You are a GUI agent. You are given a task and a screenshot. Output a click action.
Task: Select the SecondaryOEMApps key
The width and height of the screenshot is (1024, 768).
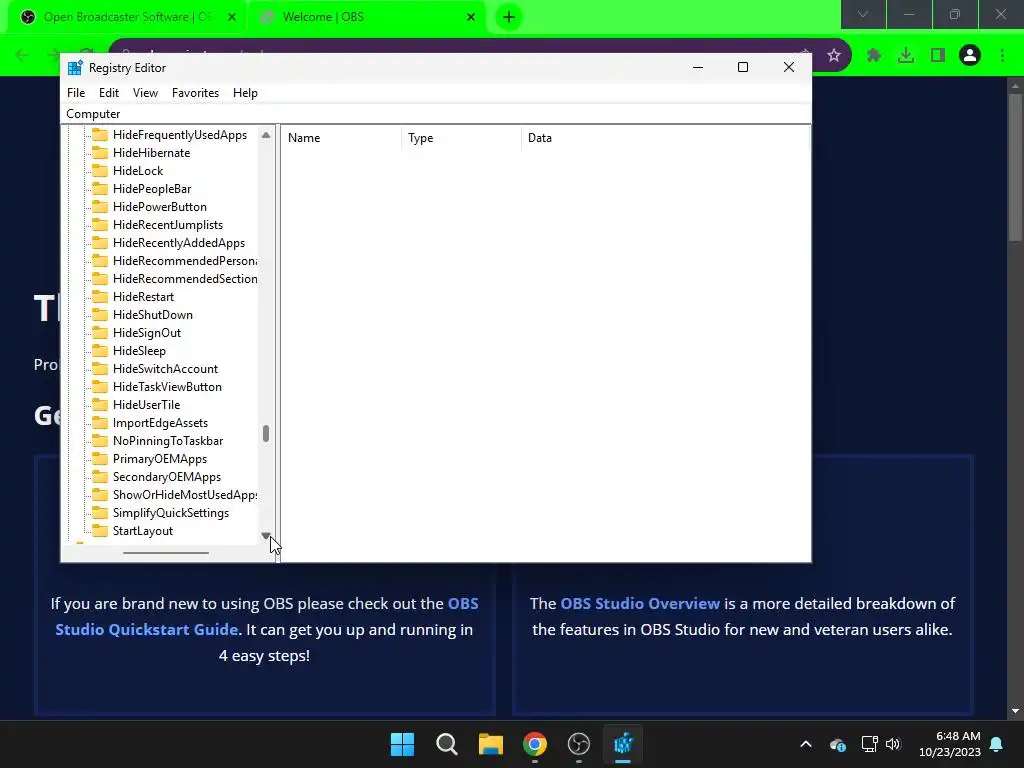click(167, 477)
